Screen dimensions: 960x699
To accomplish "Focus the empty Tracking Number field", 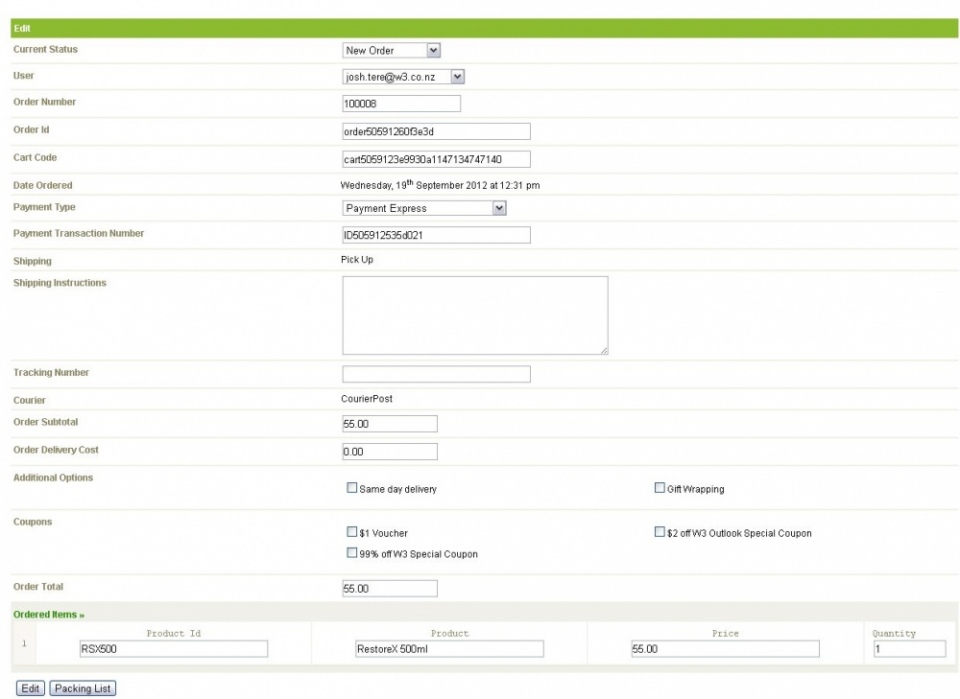I will 437,374.
